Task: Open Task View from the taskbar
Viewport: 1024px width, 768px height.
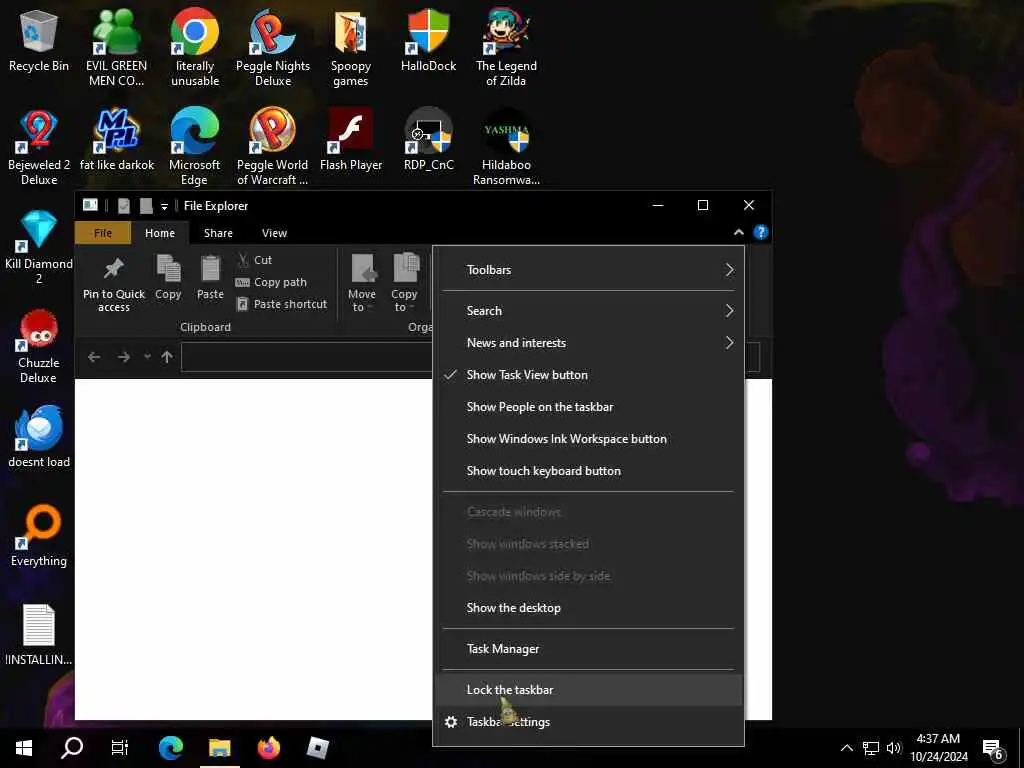Action: click(x=120, y=748)
